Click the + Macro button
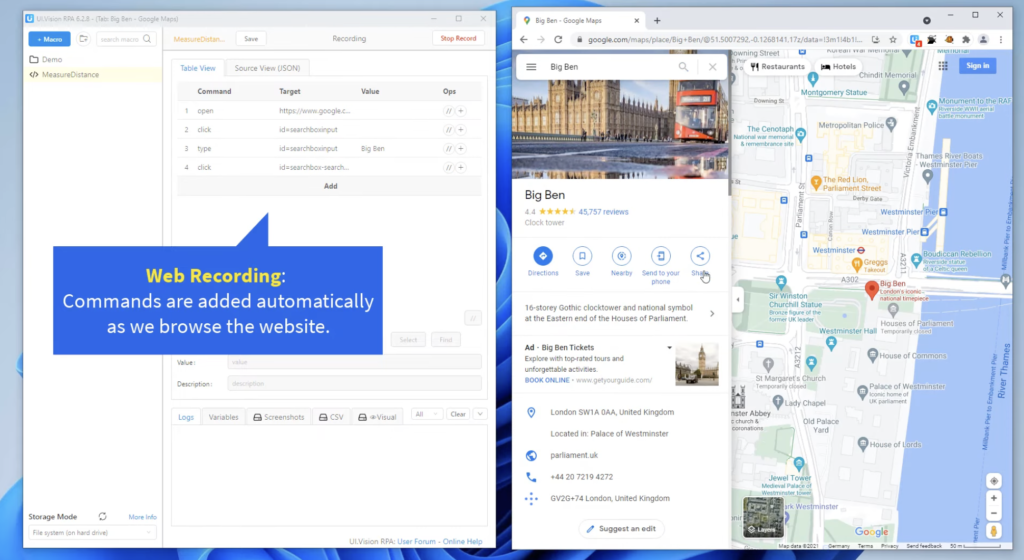 coord(49,39)
